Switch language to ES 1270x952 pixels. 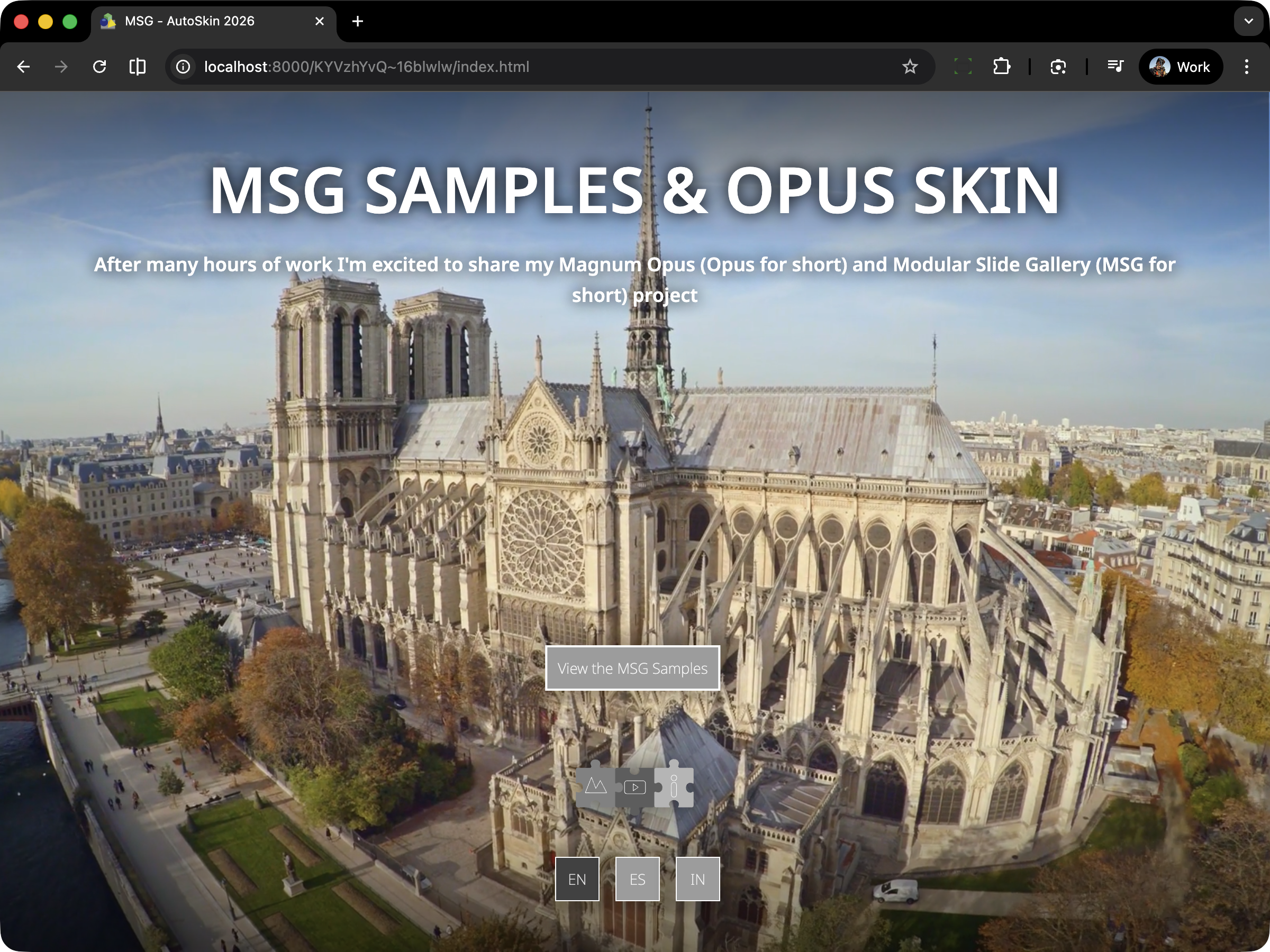637,879
